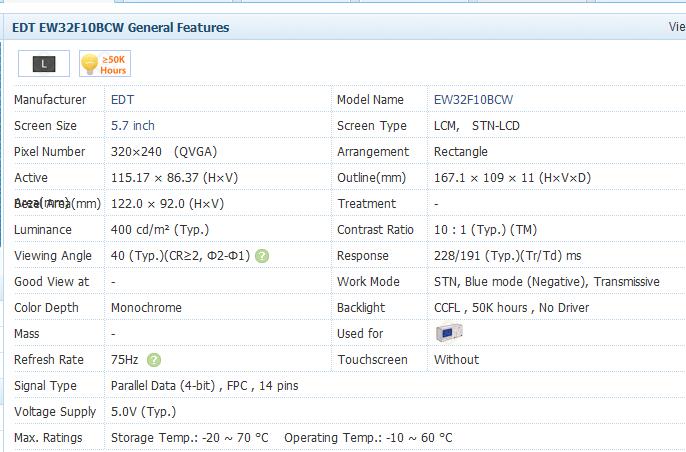Click the Refresh Rate row label
This screenshot has width=686, height=452.
[x=49, y=360]
